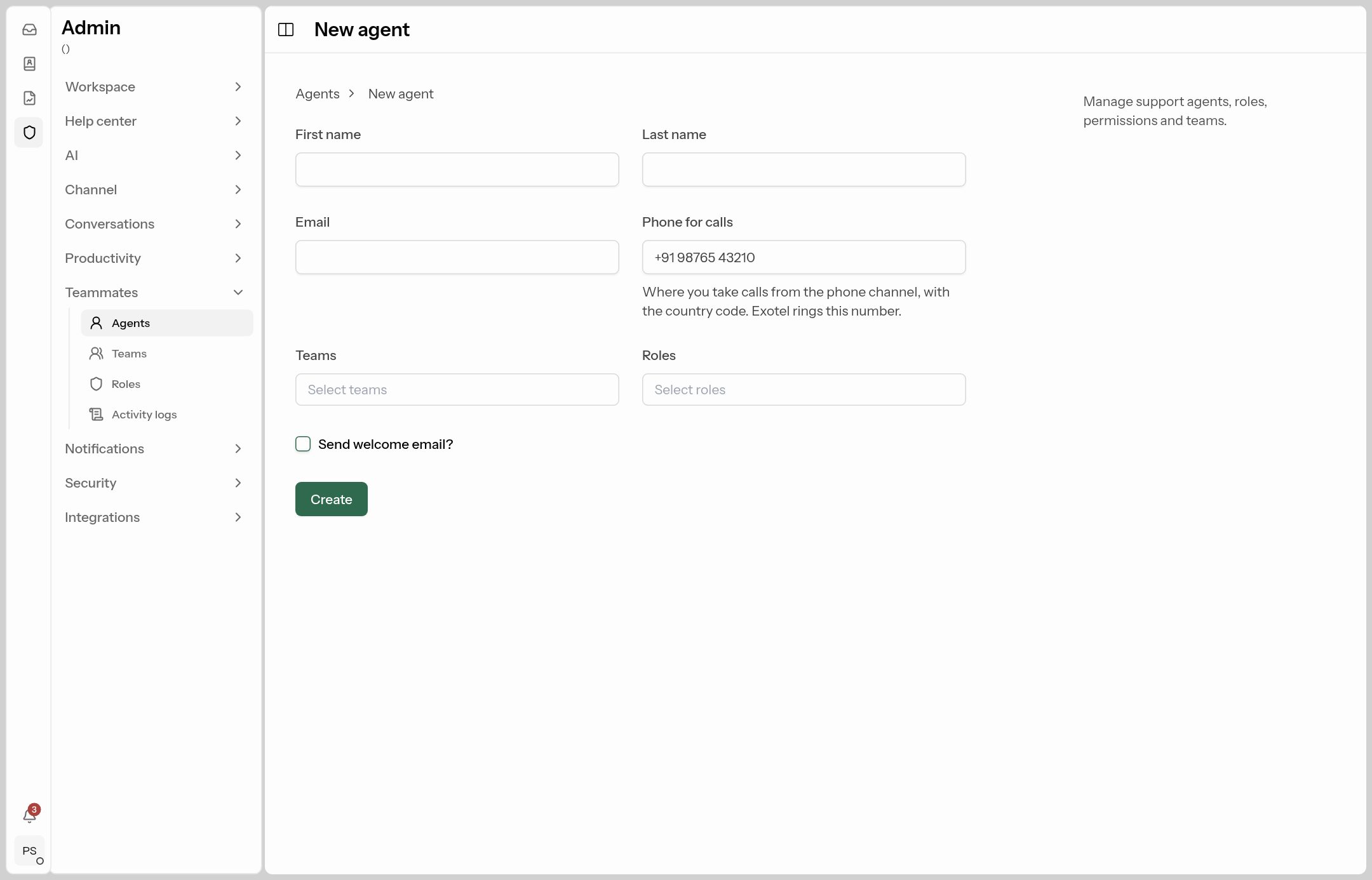Expand the Workspace section chevron
Image resolution: width=1372 pixels, height=880 pixels.
tap(238, 87)
